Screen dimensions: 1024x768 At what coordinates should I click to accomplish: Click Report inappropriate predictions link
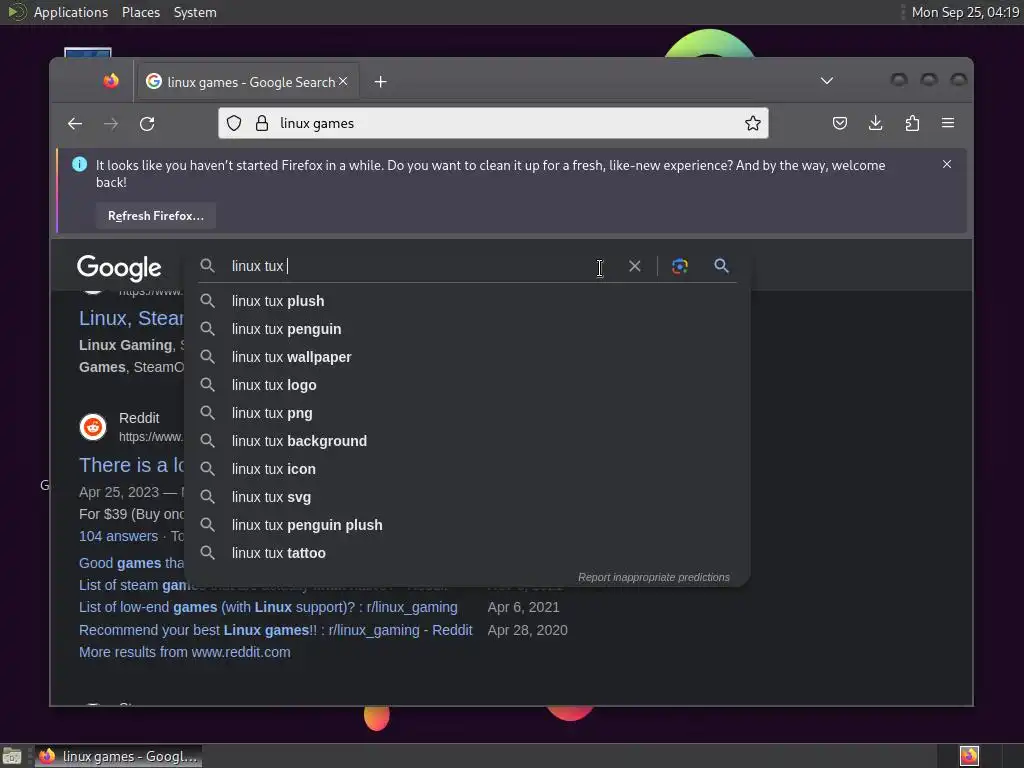654,577
